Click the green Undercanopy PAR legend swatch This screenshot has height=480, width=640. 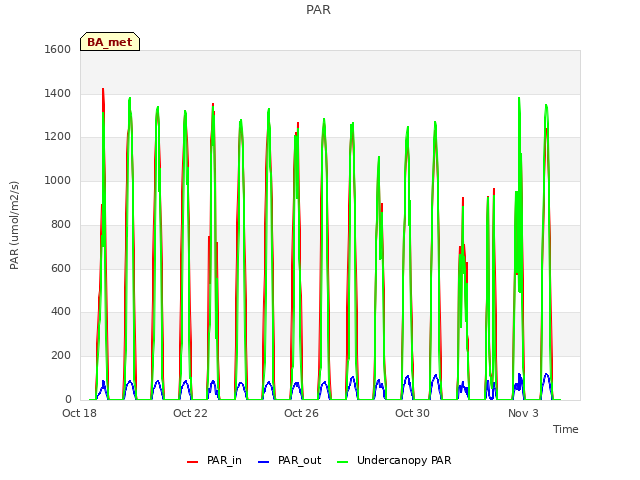click(343, 462)
